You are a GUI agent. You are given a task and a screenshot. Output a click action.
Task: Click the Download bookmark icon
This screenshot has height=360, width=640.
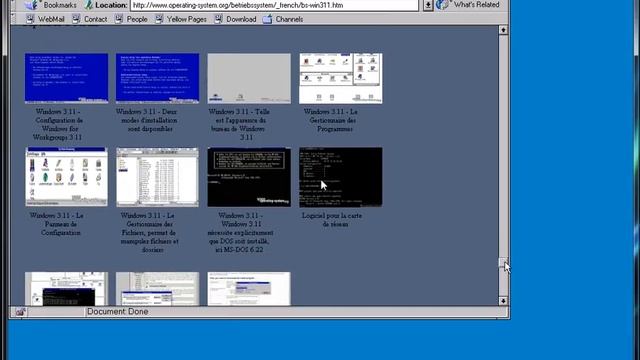pos(218,19)
